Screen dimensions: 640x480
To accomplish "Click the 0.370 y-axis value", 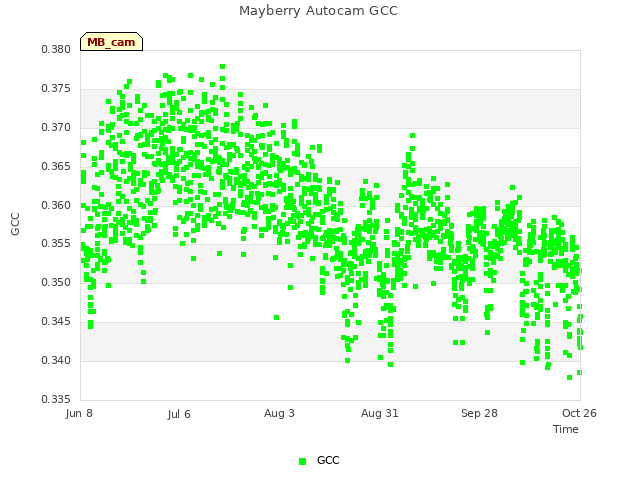I will coord(56,127).
